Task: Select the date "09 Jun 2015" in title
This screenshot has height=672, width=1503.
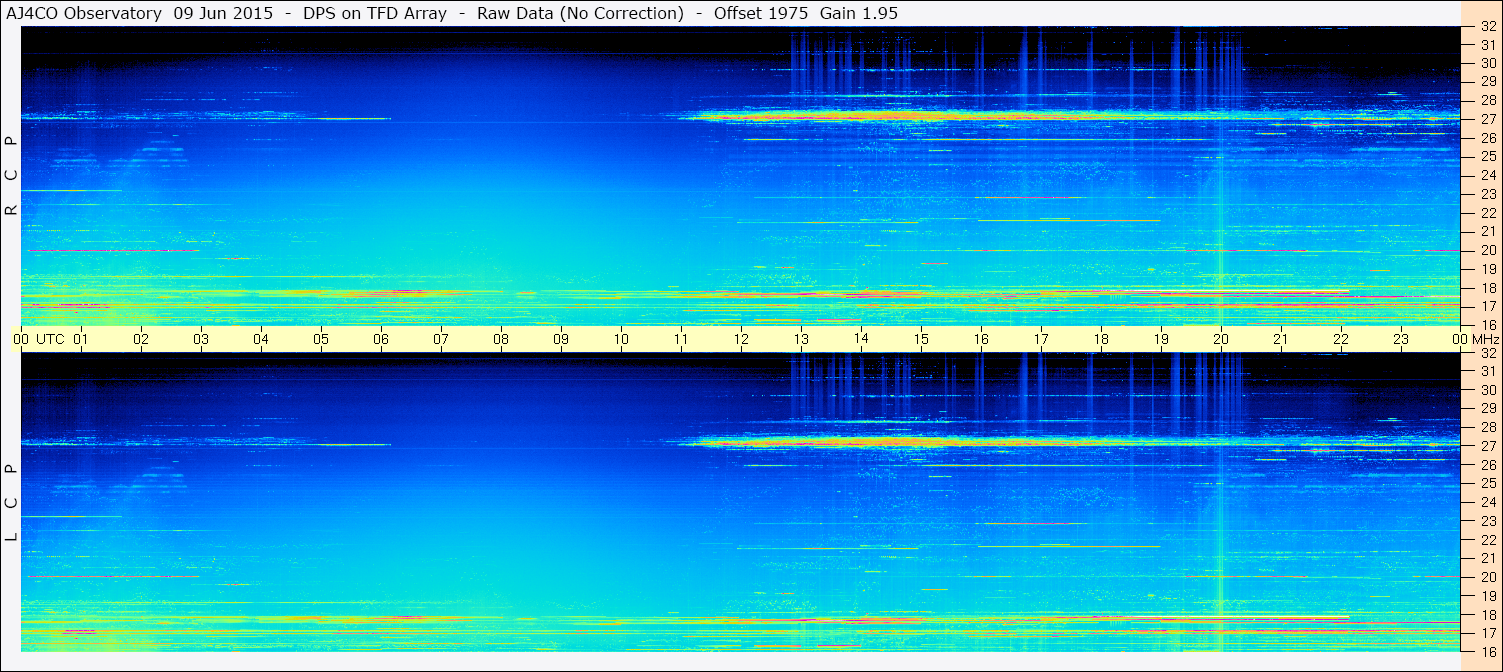Action: click(x=223, y=13)
